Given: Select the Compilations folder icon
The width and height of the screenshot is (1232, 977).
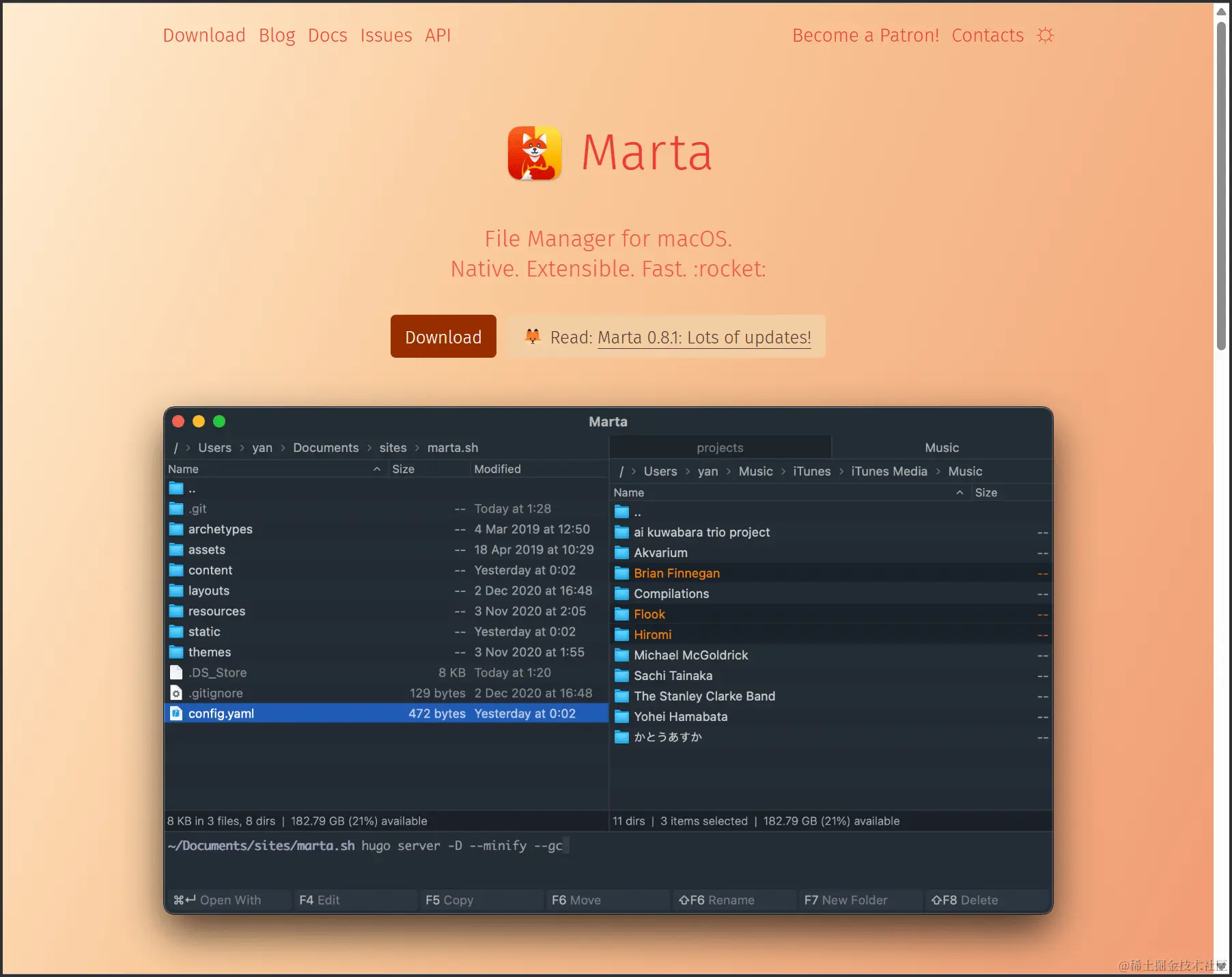Looking at the screenshot, I should pos(621,594).
